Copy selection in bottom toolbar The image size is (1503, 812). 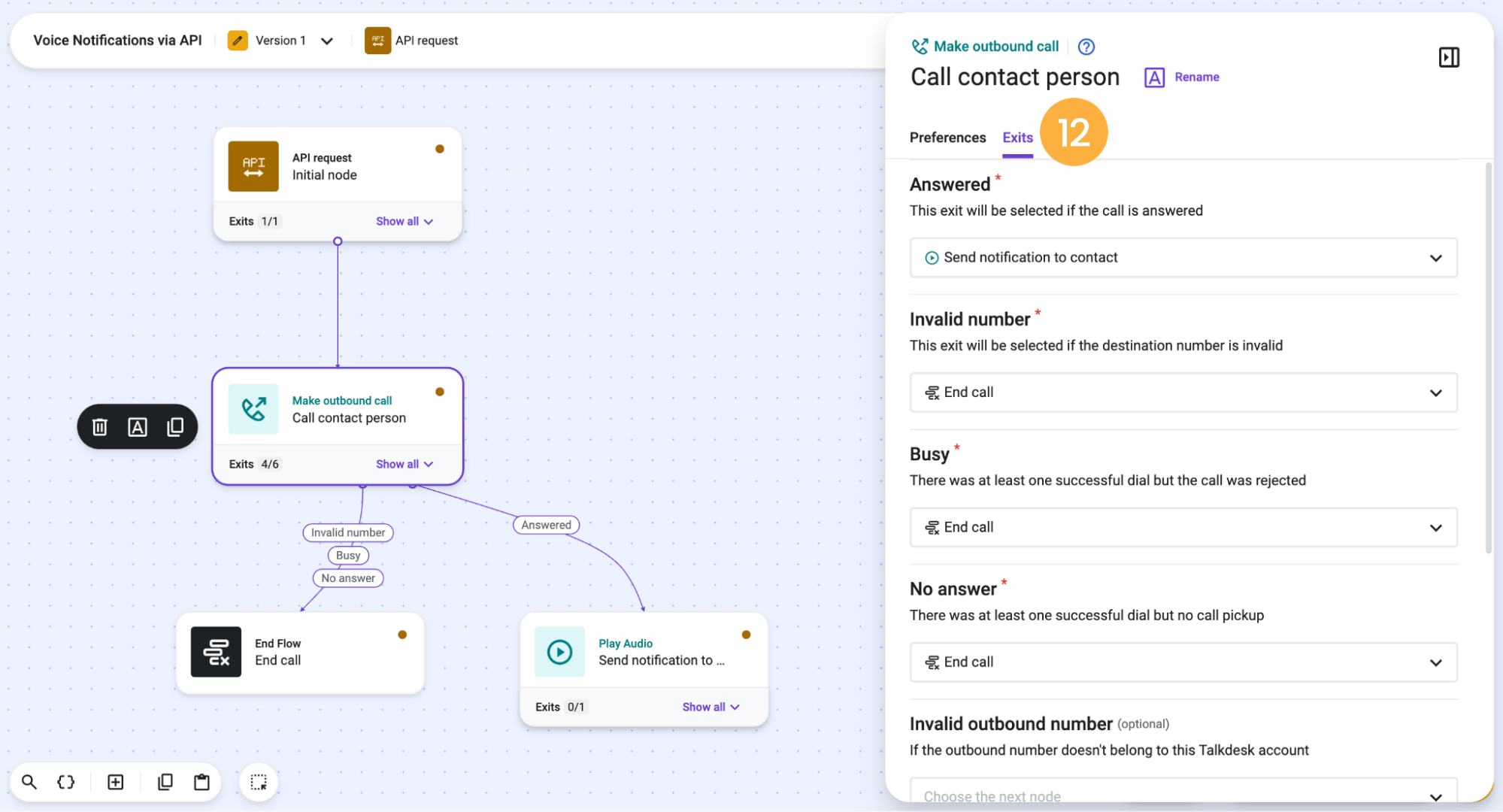click(165, 782)
